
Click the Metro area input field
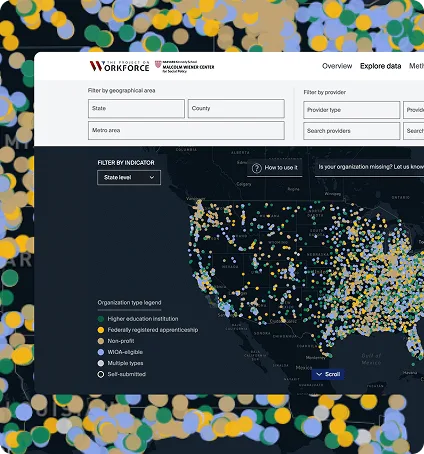186,130
